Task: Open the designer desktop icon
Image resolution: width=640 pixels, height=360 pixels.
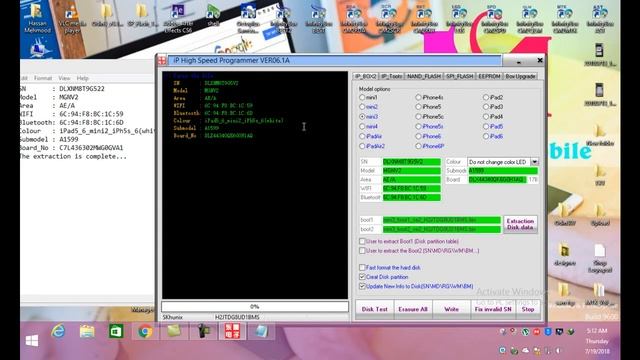Action: click(565, 255)
